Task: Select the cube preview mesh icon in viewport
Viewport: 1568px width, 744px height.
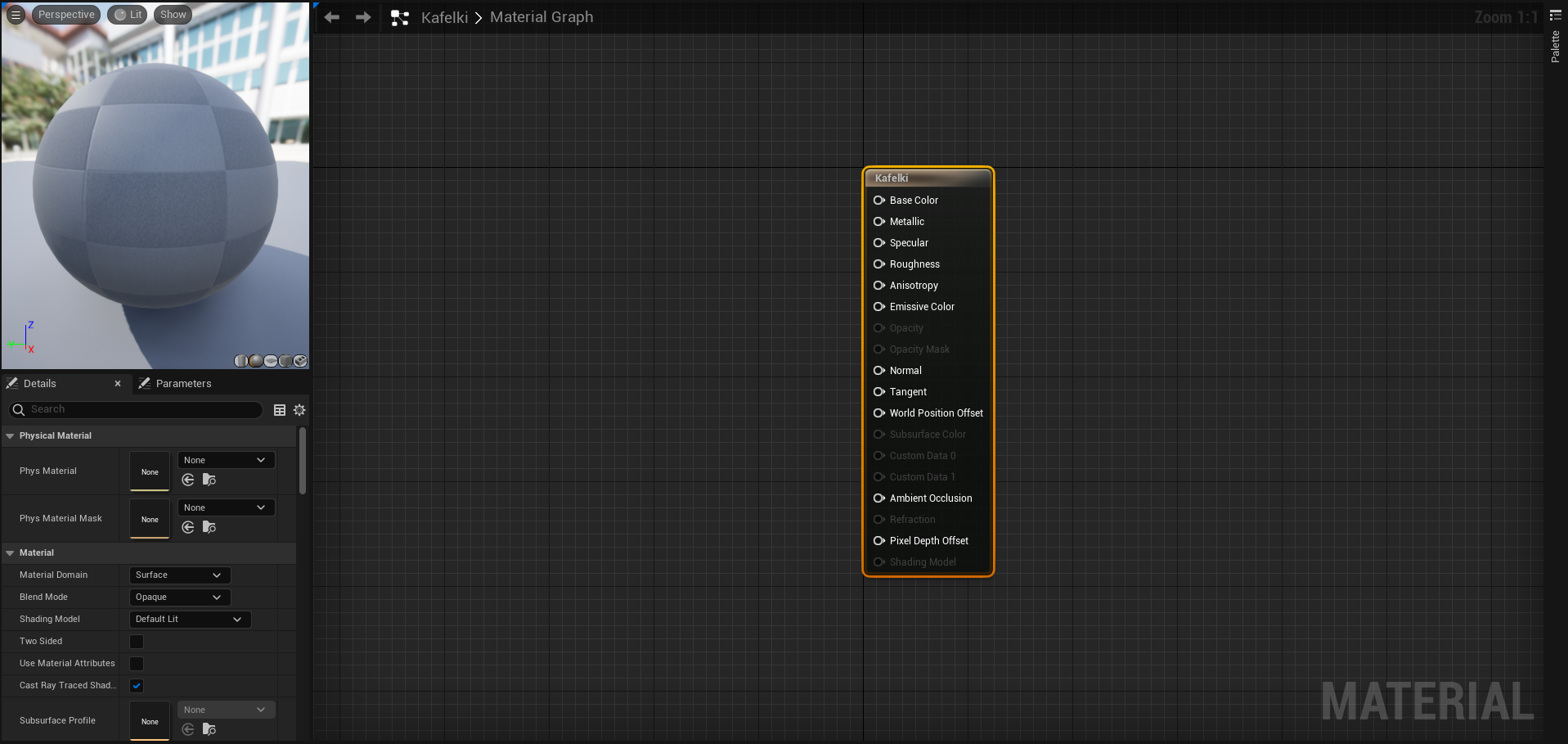Action: [x=285, y=361]
